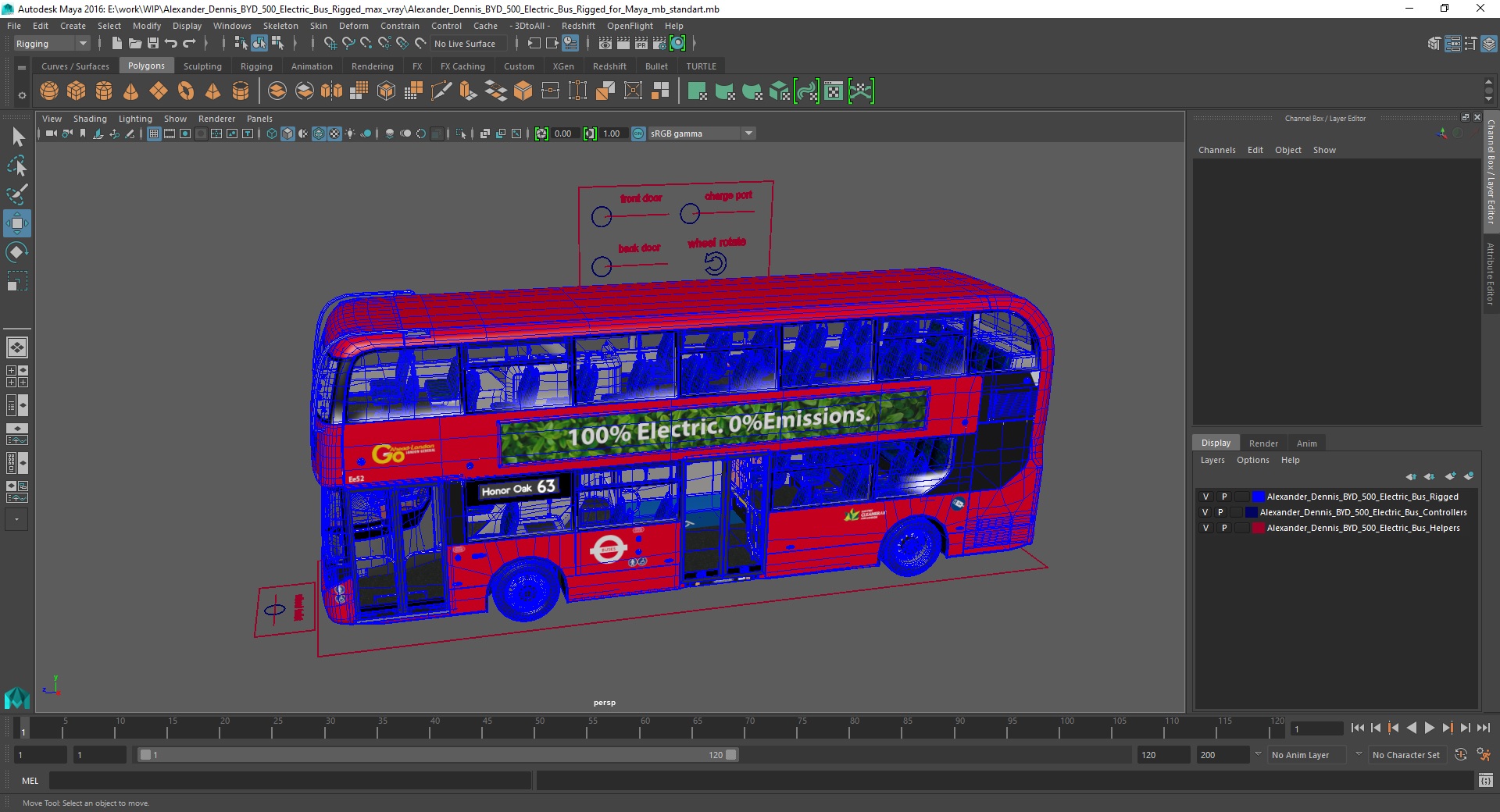Create a polygon torus from the shelf
1500x812 pixels.
(x=186, y=91)
